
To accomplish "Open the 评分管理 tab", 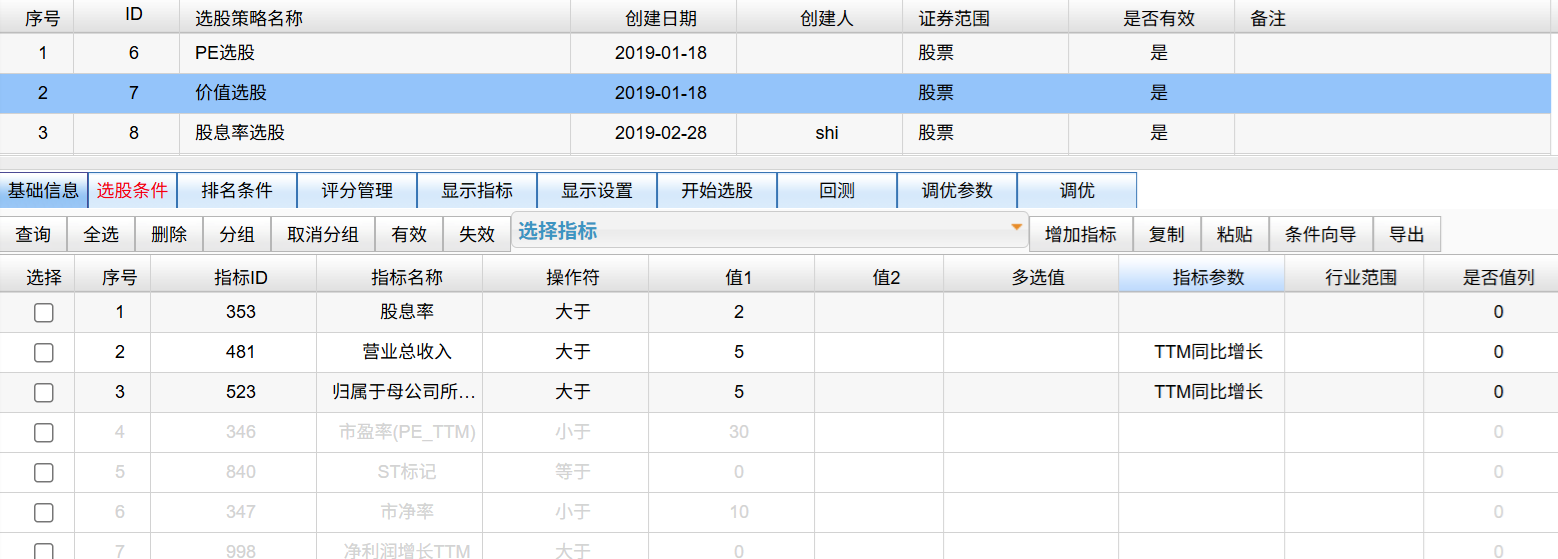I will point(357,190).
